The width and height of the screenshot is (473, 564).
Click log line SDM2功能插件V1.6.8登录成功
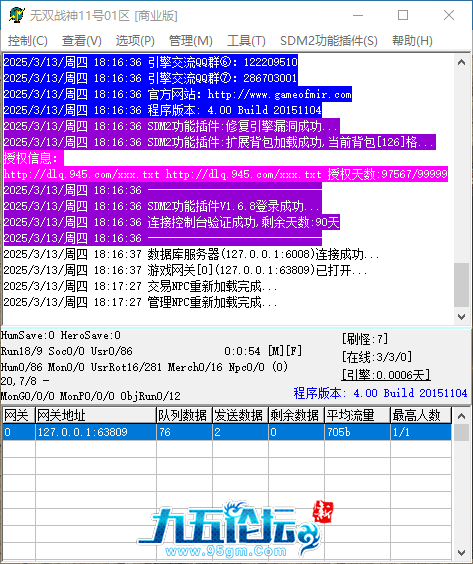click(x=163, y=206)
